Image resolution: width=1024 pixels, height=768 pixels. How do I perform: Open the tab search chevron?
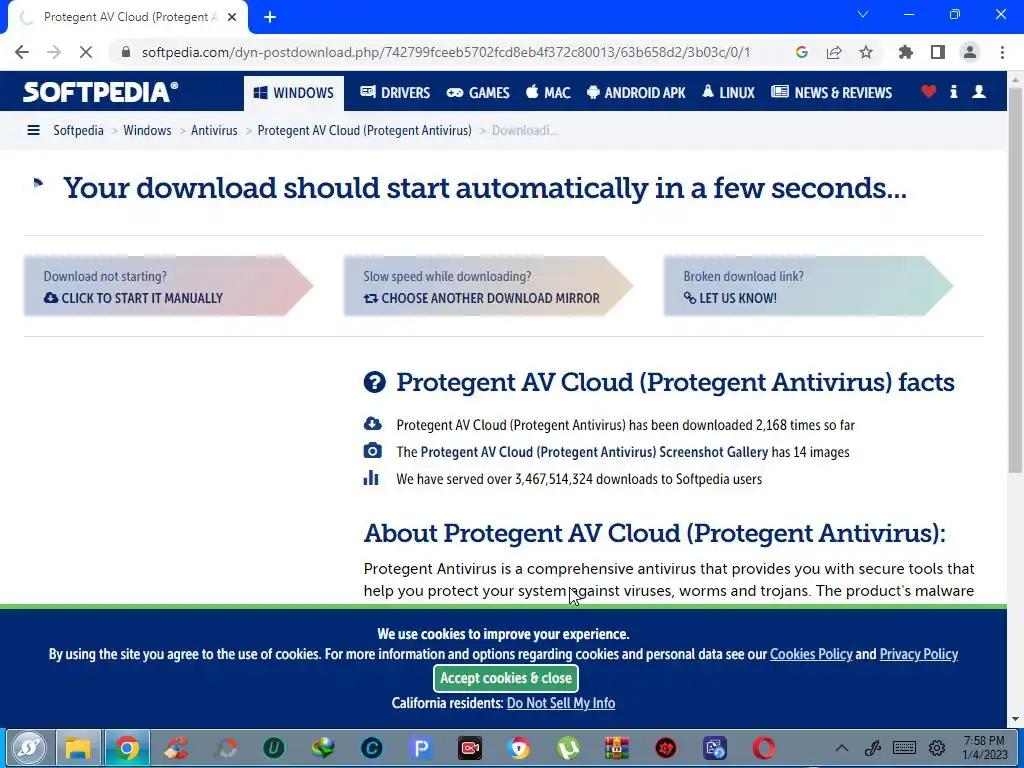coord(863,14)
